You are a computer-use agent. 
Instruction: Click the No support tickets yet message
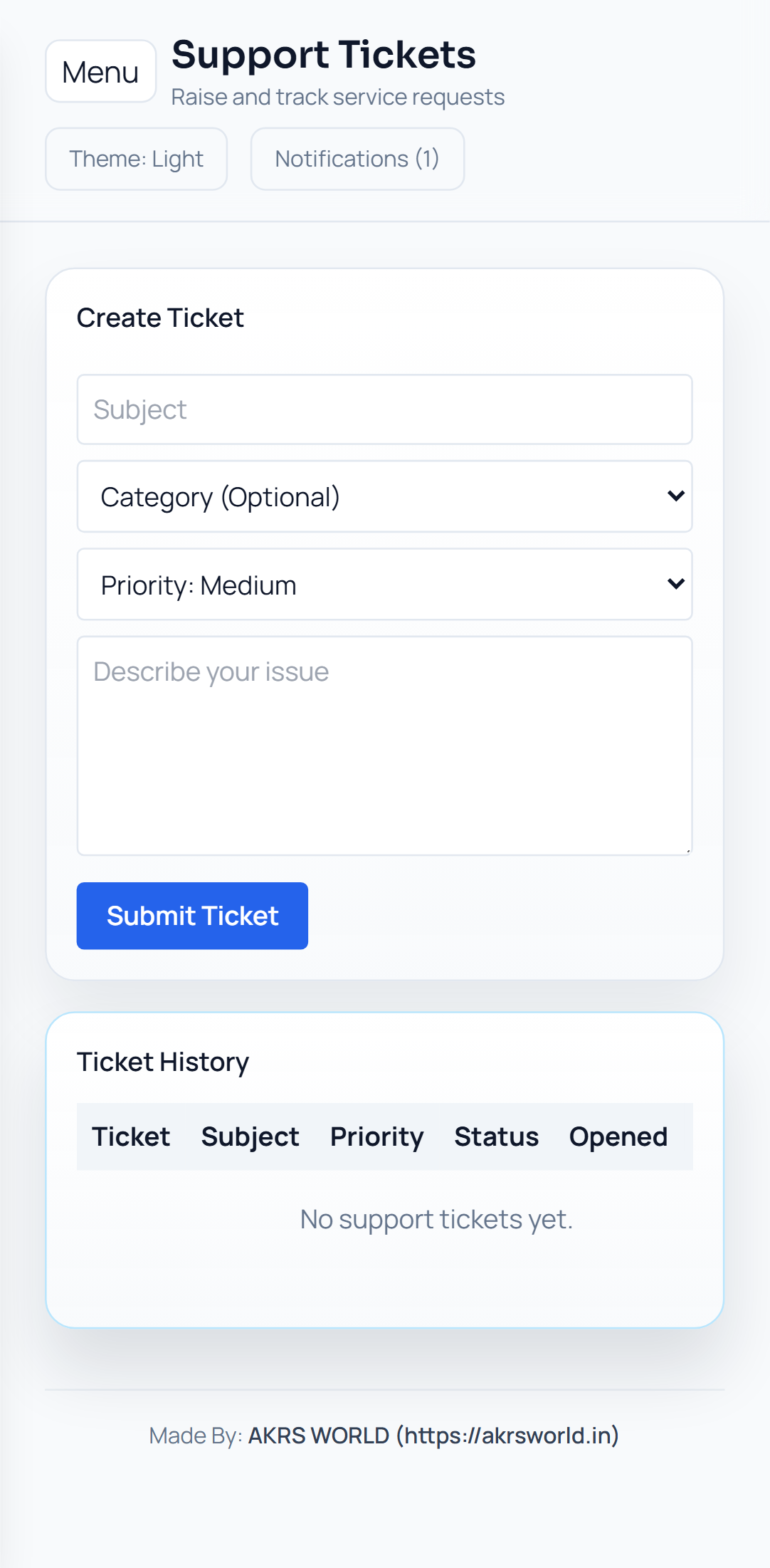click(436, 1219)
